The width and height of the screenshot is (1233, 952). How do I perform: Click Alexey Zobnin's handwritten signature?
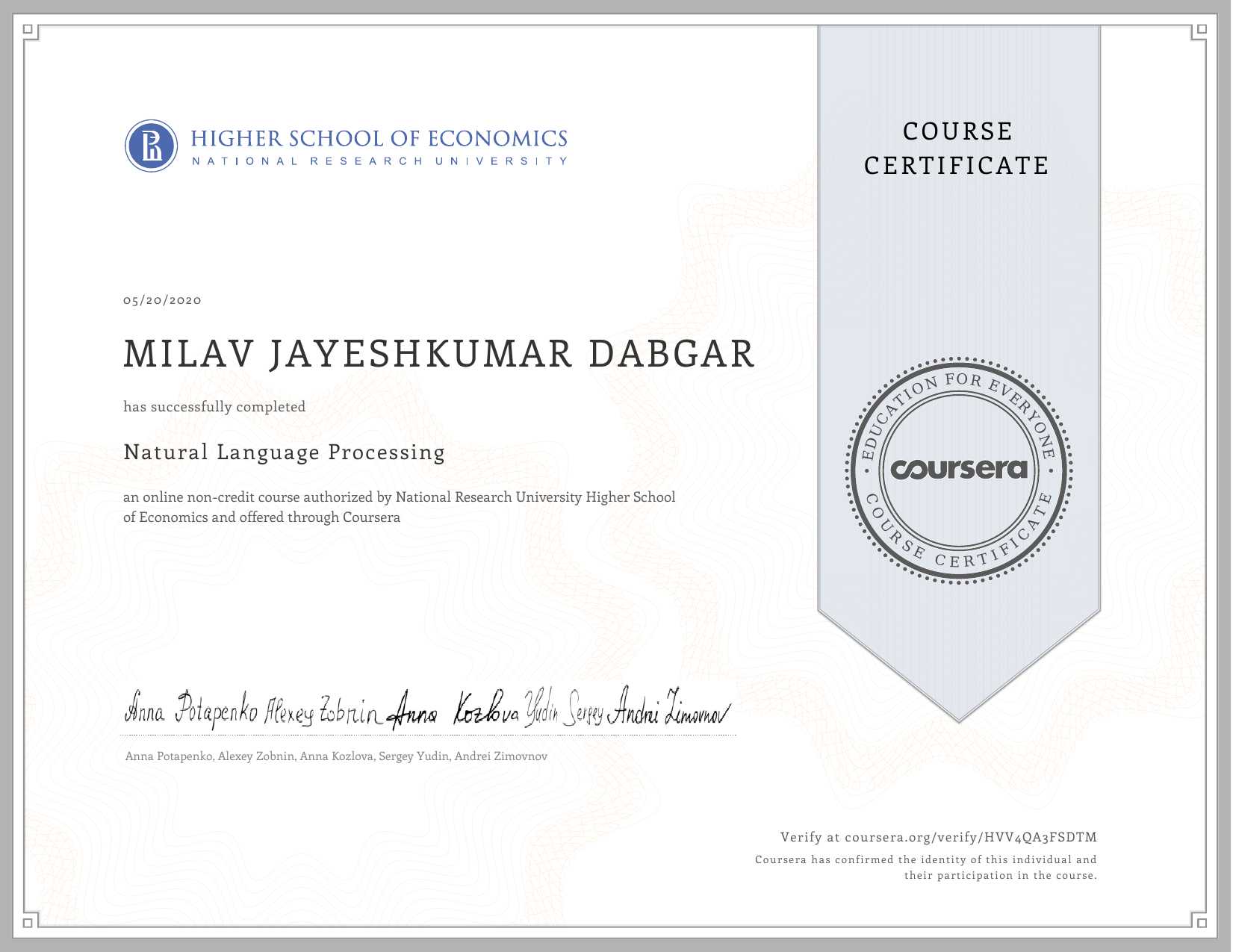(323, 712)
